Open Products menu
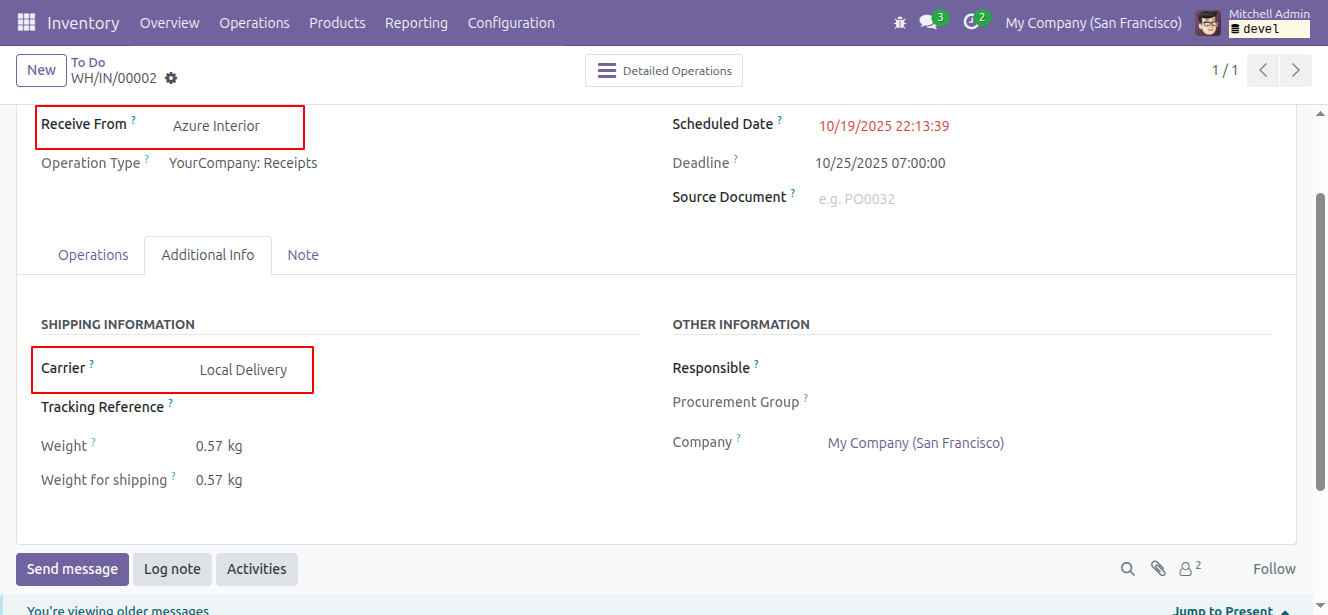 [337, 22]
